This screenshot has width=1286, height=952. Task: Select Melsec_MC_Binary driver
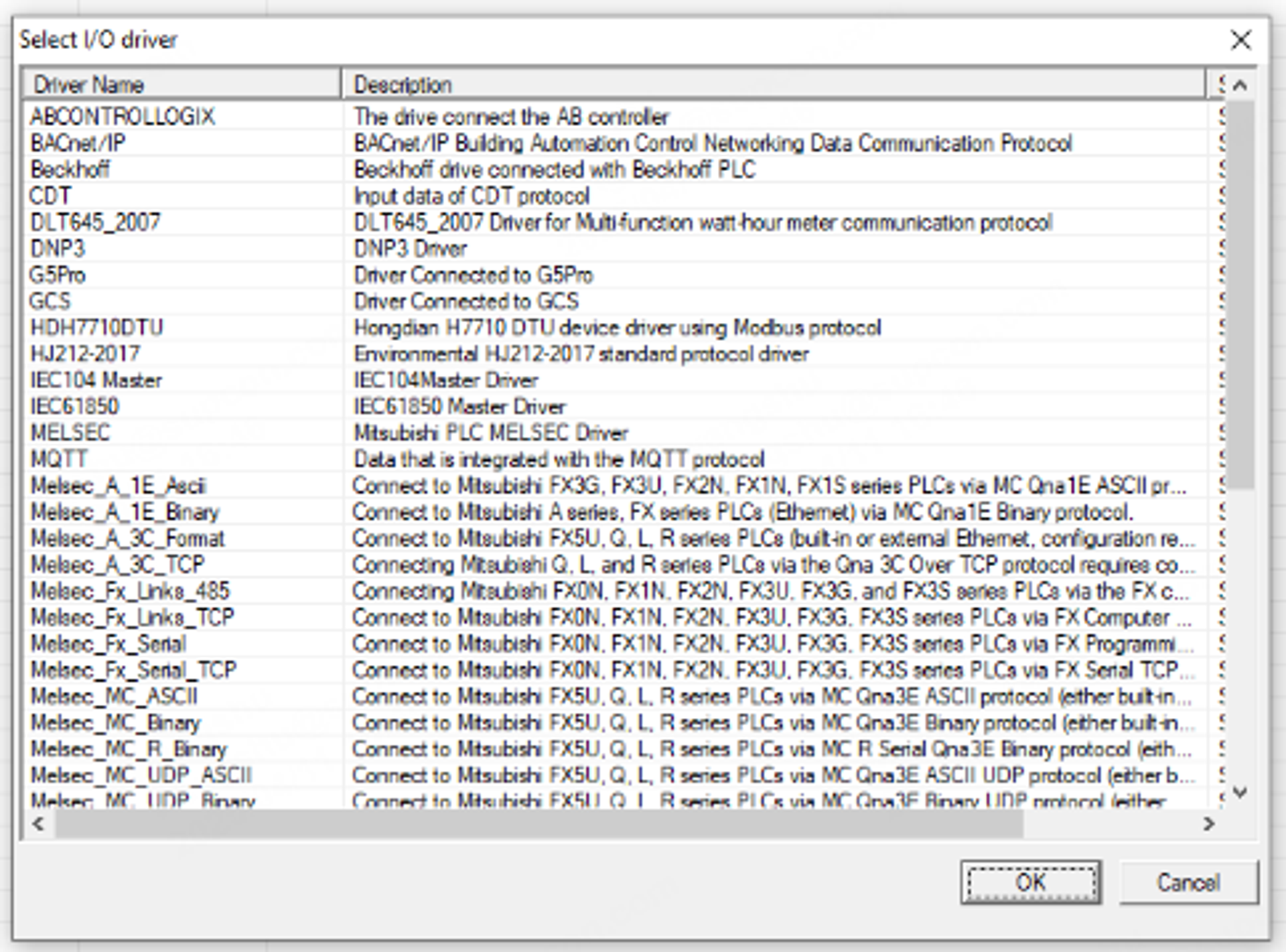click(x=115, y=723)
